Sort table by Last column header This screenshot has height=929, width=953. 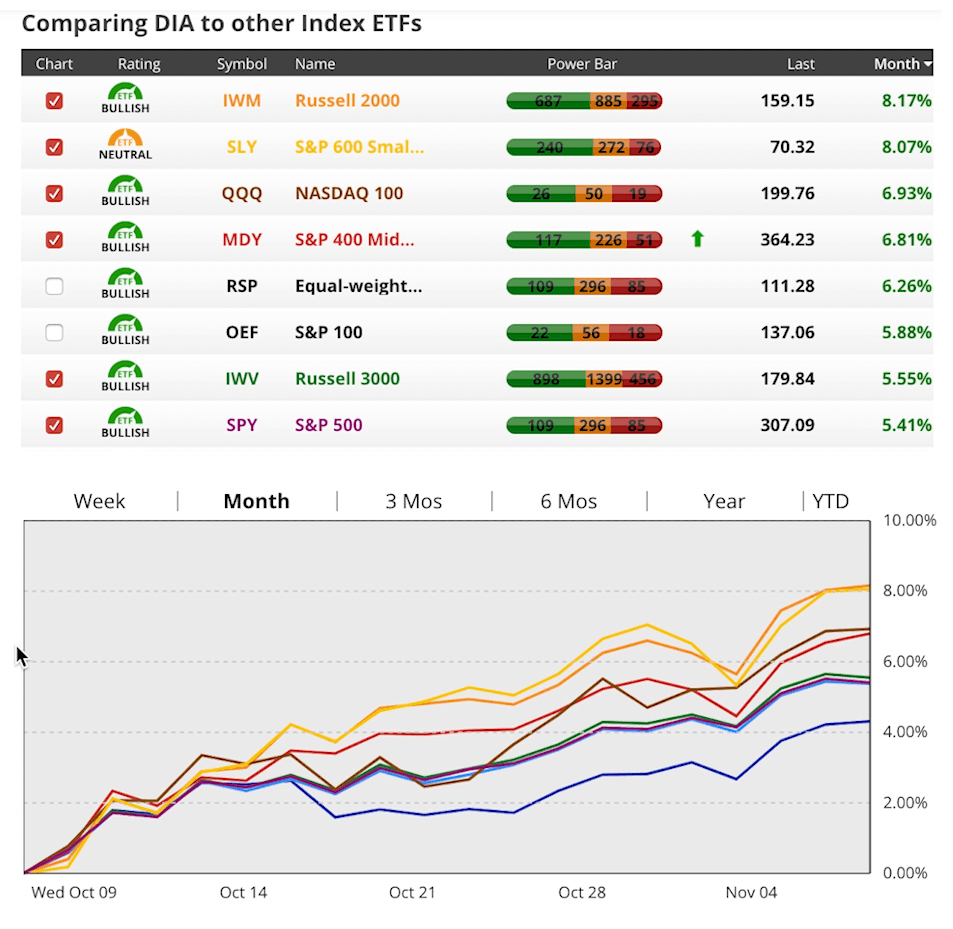pyautogui.click(x=800, y=64)
